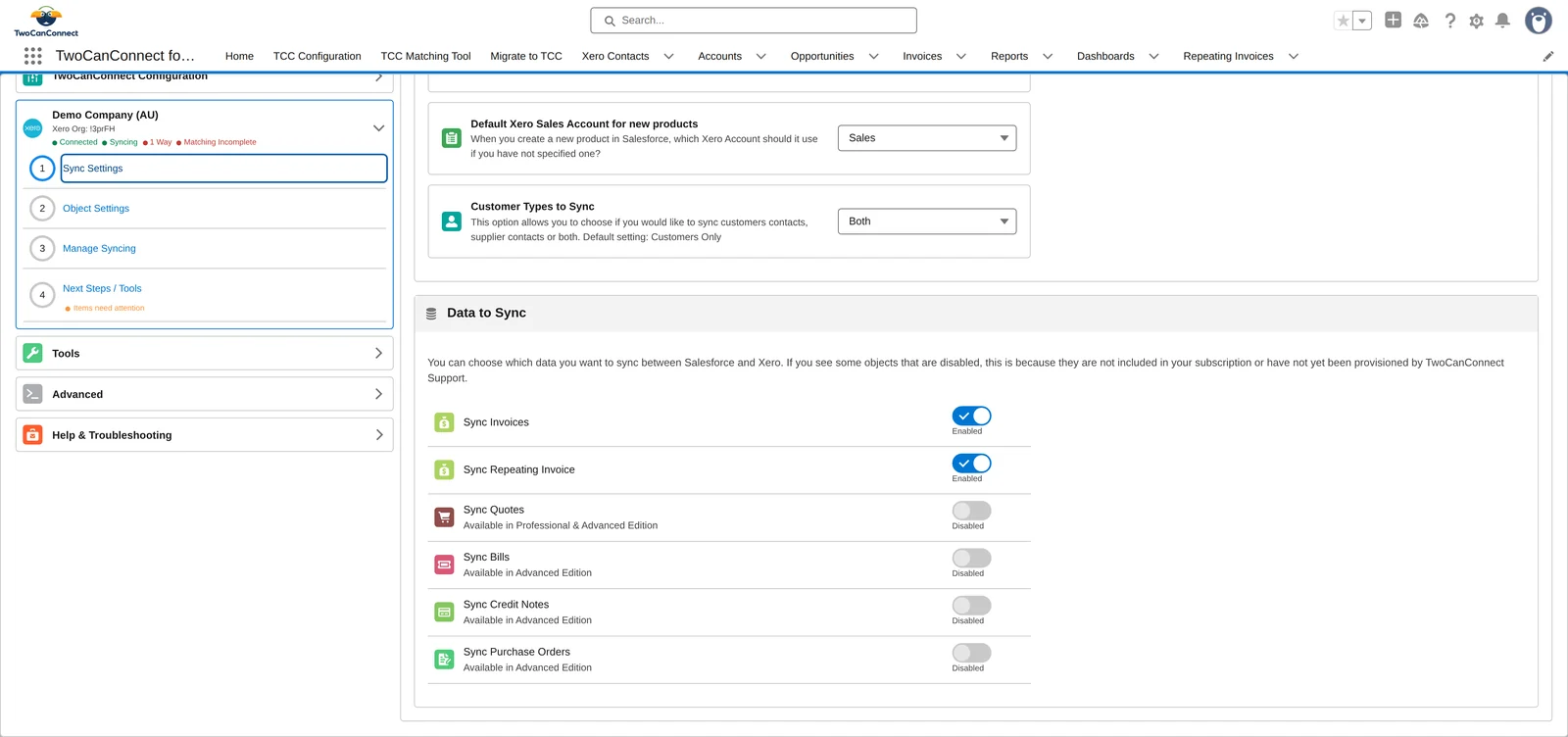This screenshot has width=1568, height=737.
Task: Open the Accounts tab dropdown arrow
Action: [x=760, y=56]
